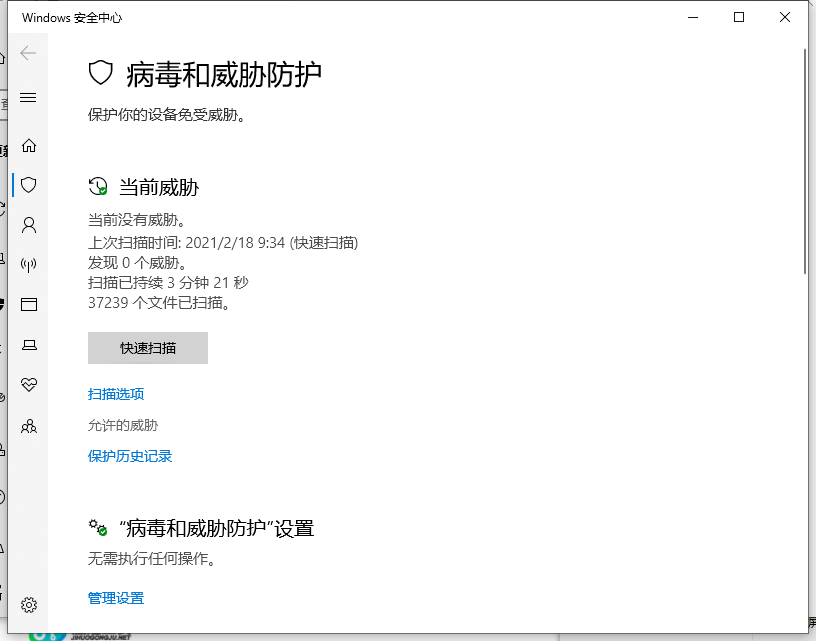Open App & browser control icon
This screenshot has height=641, width=816.
pos(29,305)
